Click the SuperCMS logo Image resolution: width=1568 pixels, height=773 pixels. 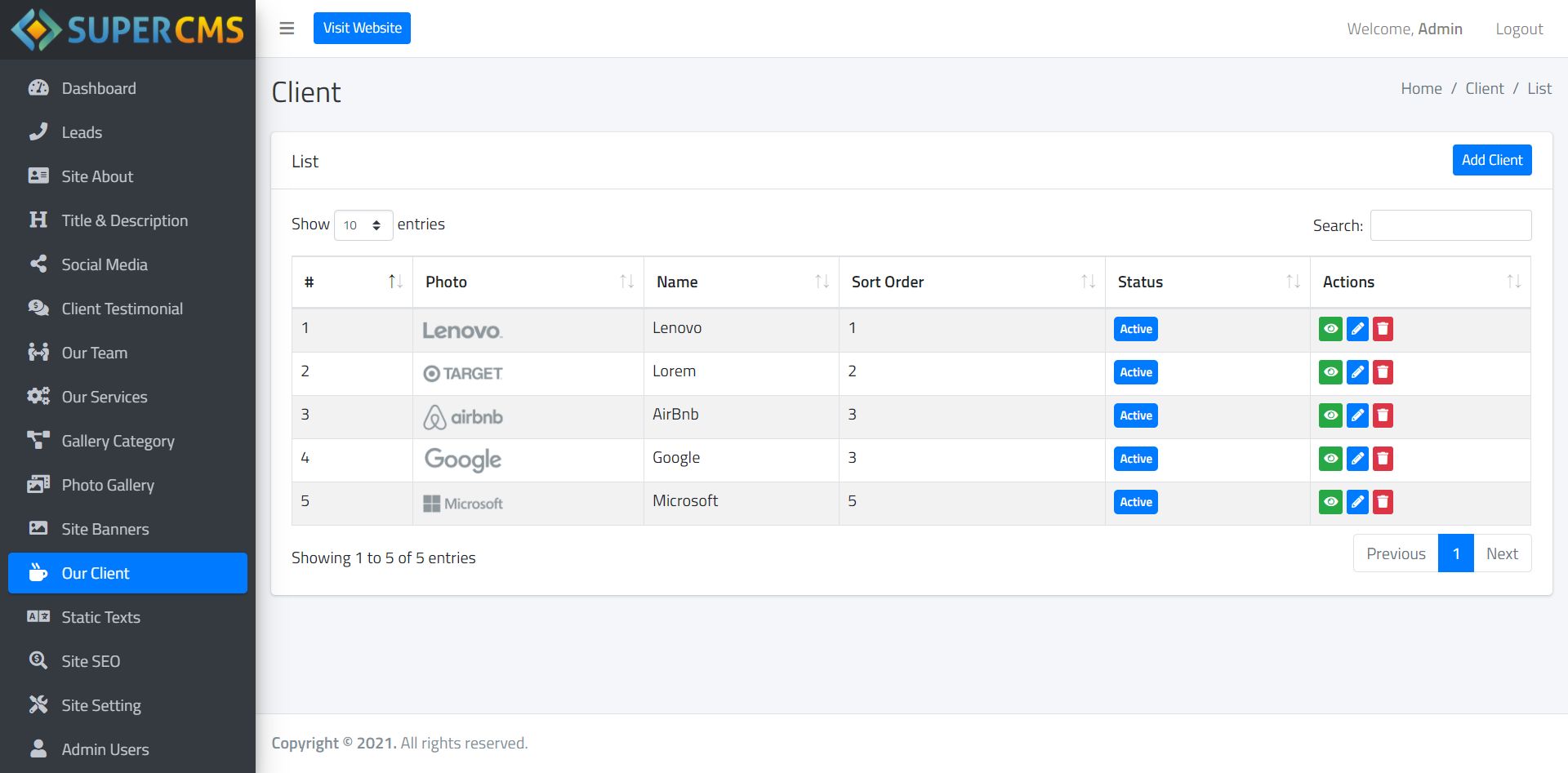[x=127, y=29]
